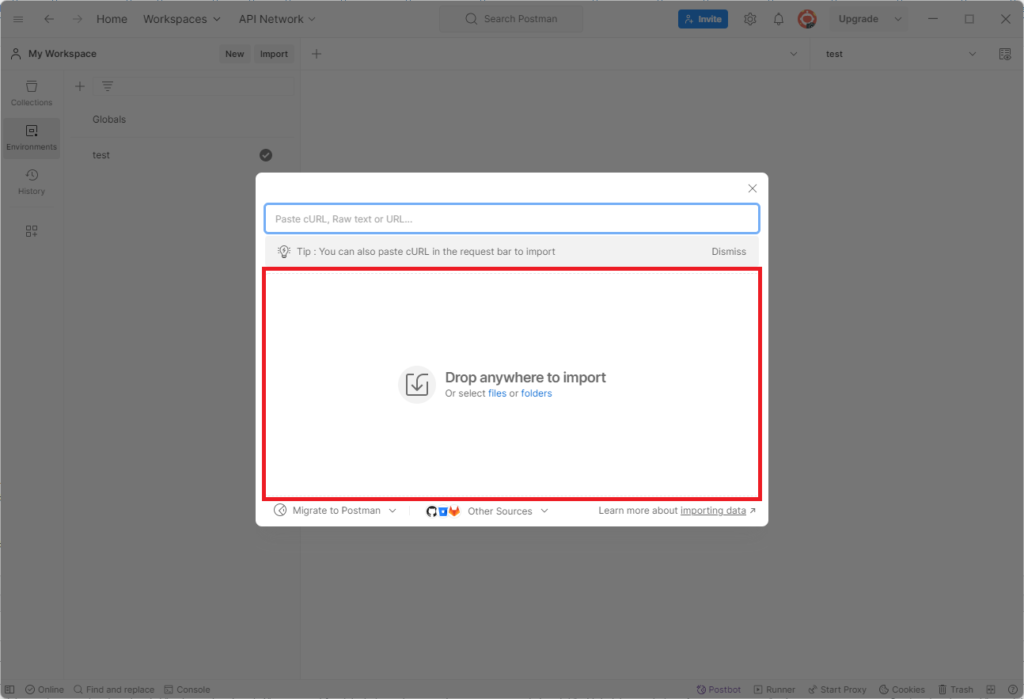Click Start Proxy in the status bar

[837, 689]
